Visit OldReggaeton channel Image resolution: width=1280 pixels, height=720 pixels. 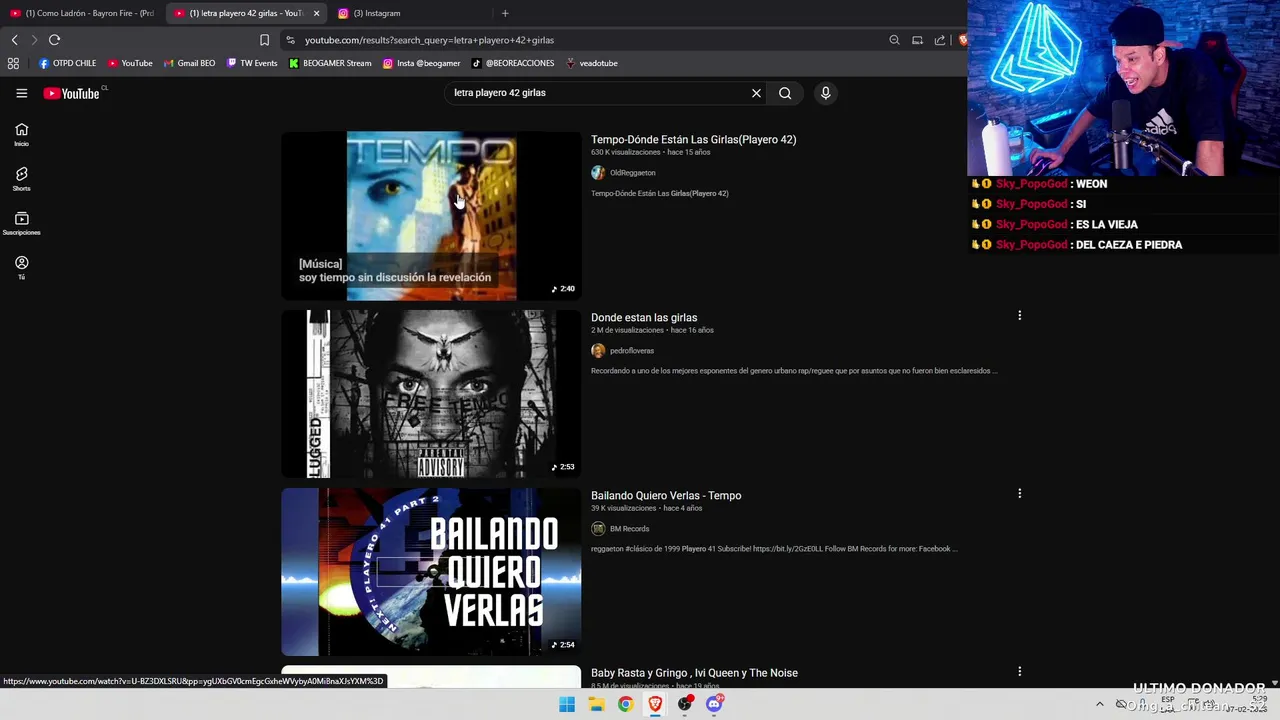pos(633,173)
